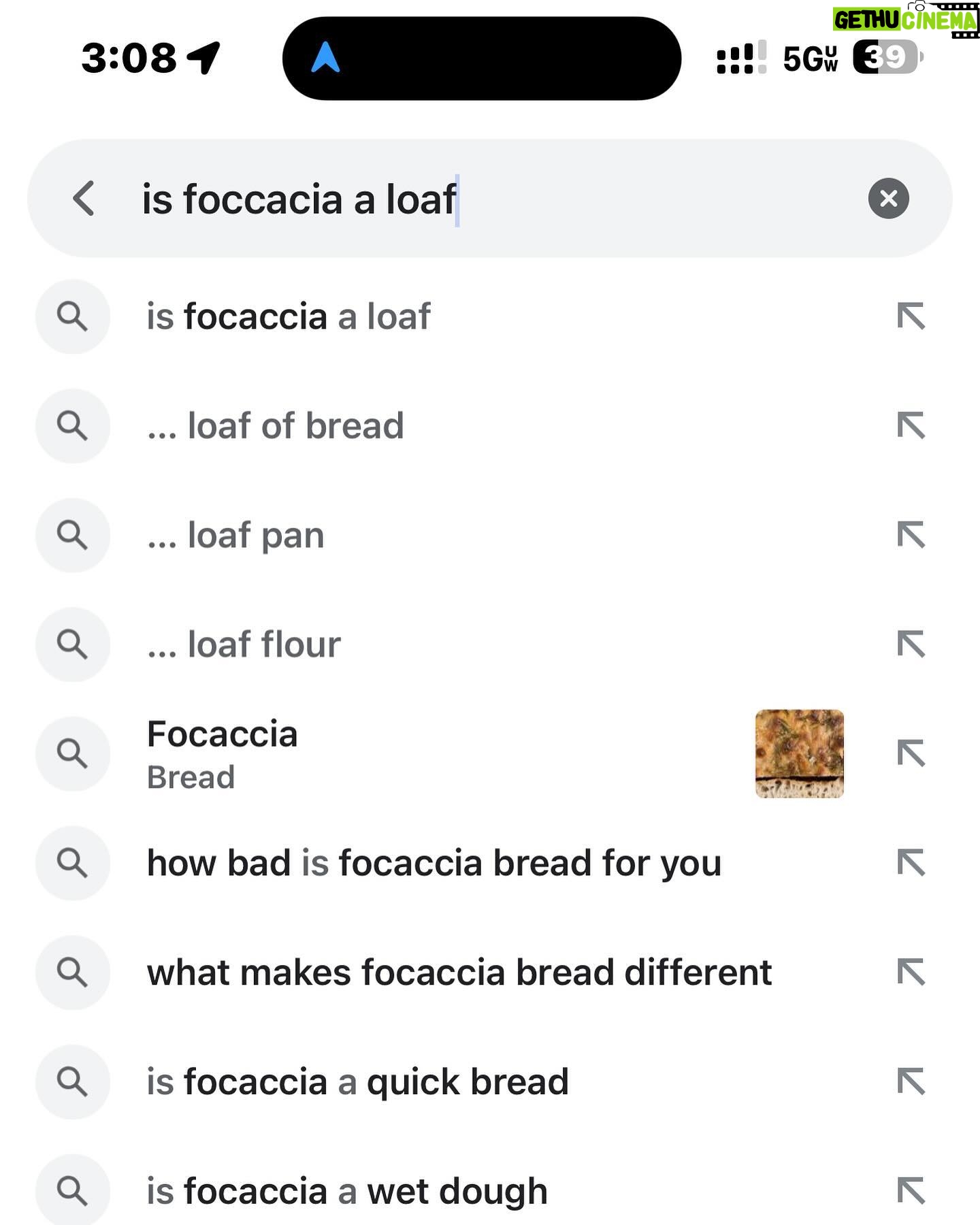
Task: Click inside the search field text
Action: 299,199
